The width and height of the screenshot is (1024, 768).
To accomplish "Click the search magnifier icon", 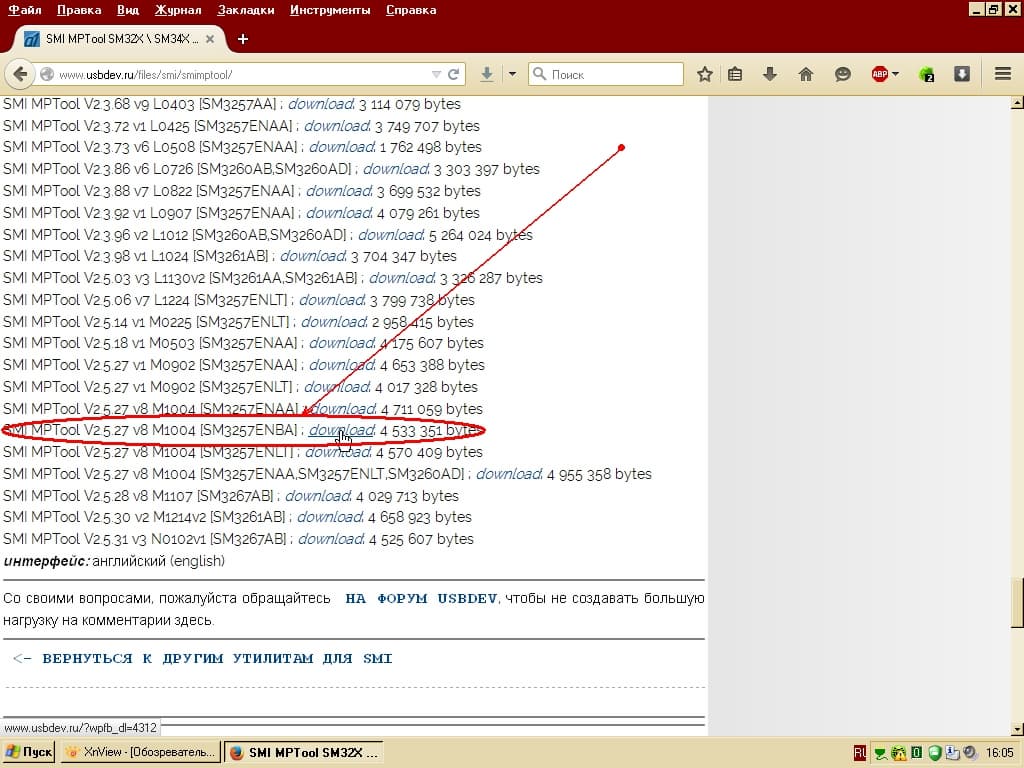I will point(539,74).
